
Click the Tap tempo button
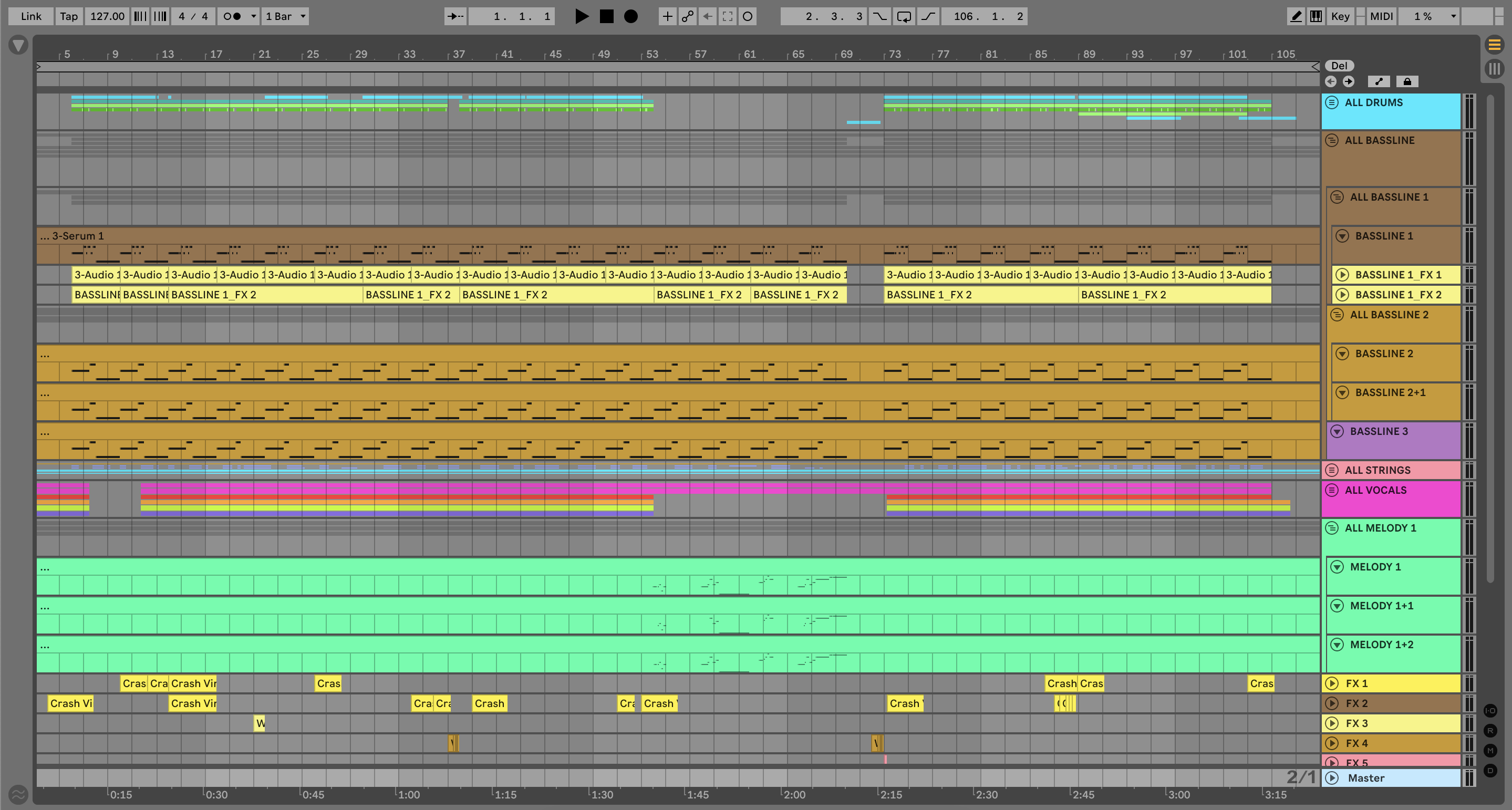tap(69, 16)
